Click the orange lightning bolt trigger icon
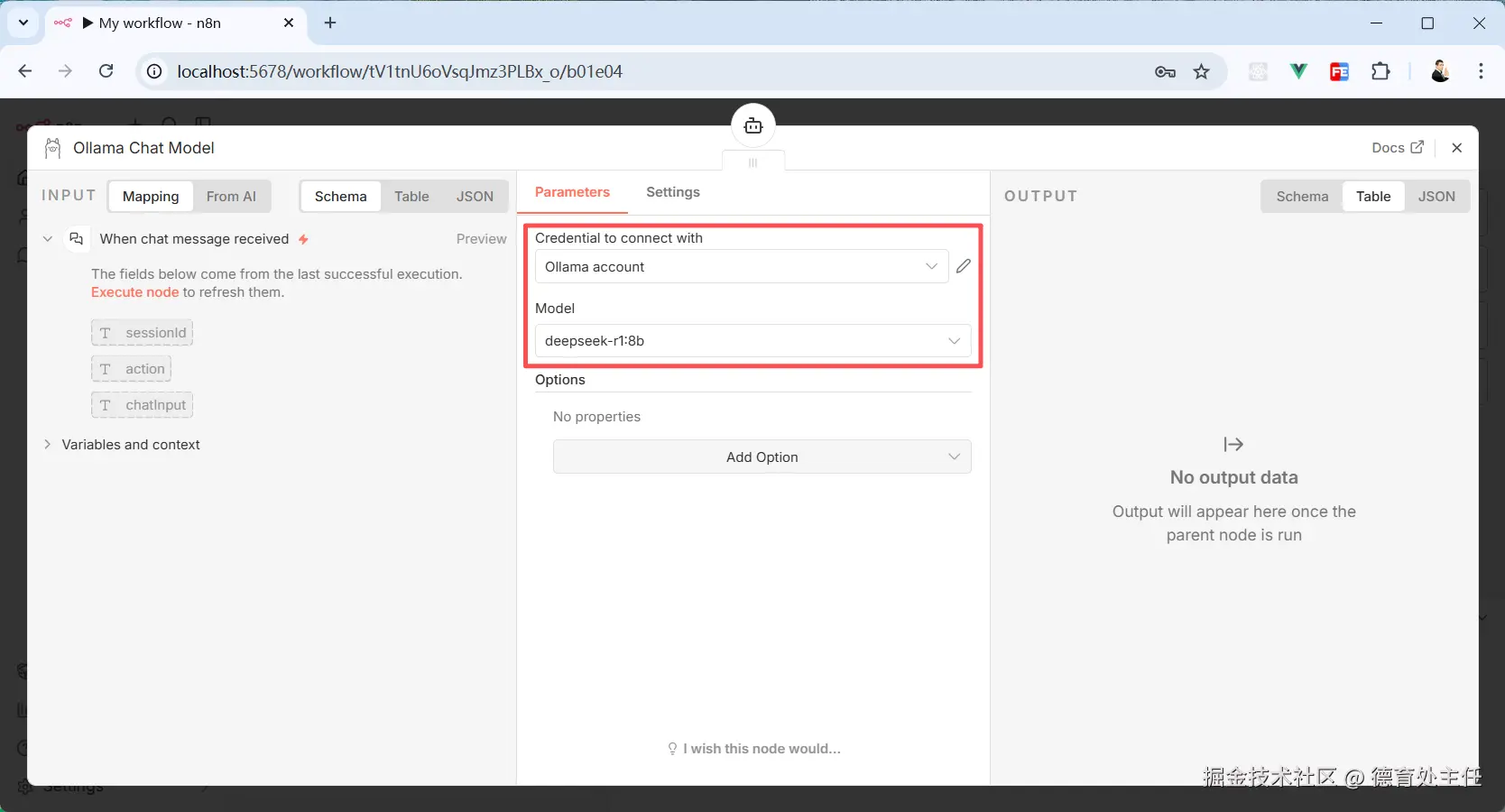Screen dimensions: 1505x812 pyautogui.click(x=304, y=239)
